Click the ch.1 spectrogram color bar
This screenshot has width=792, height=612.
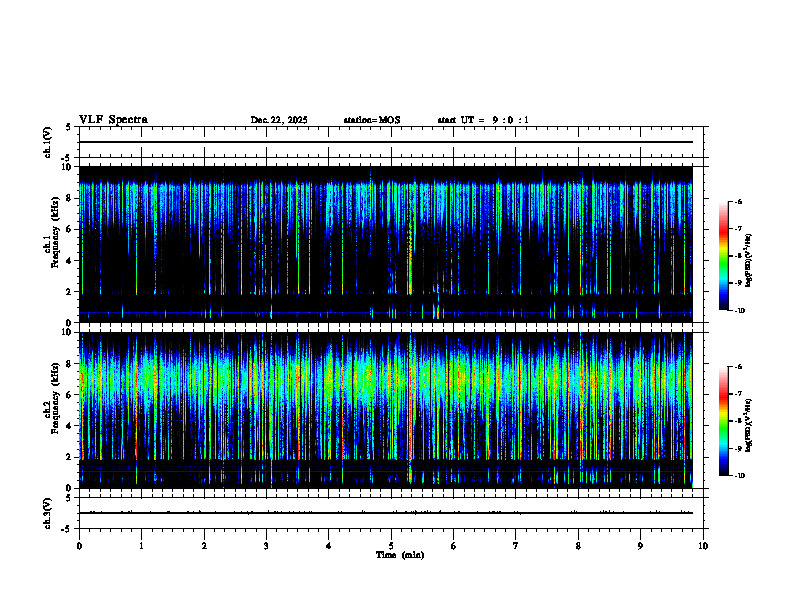pyautogui.click(x=723, y=256)
